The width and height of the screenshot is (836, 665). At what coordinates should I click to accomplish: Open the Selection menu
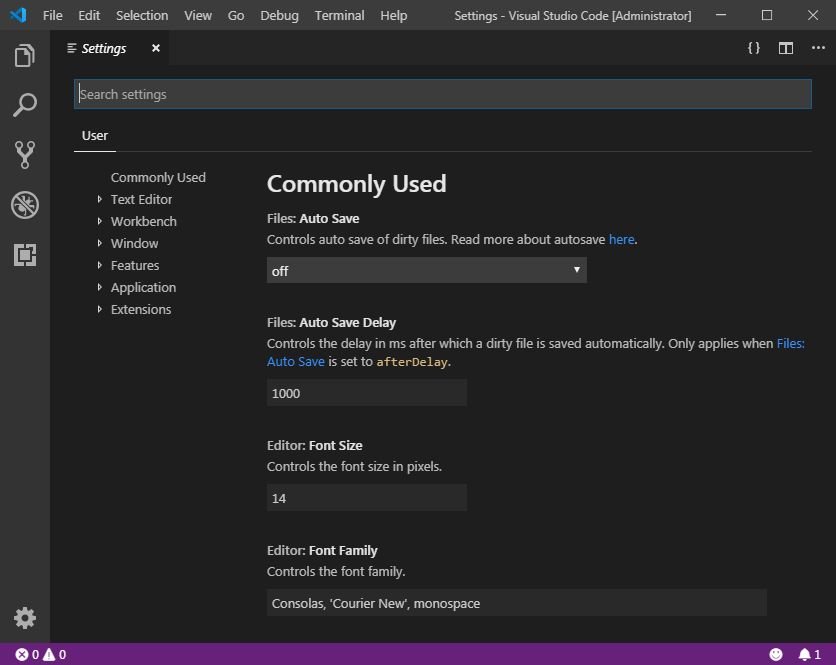click(142, 15)
